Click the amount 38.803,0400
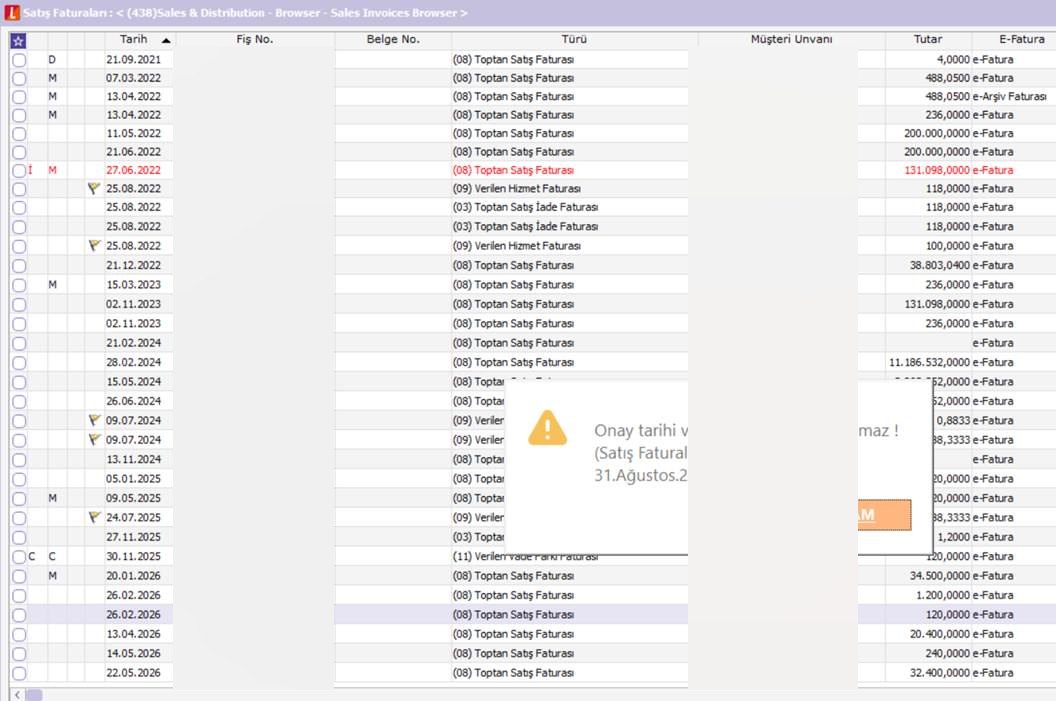 (x=939, y=265)
